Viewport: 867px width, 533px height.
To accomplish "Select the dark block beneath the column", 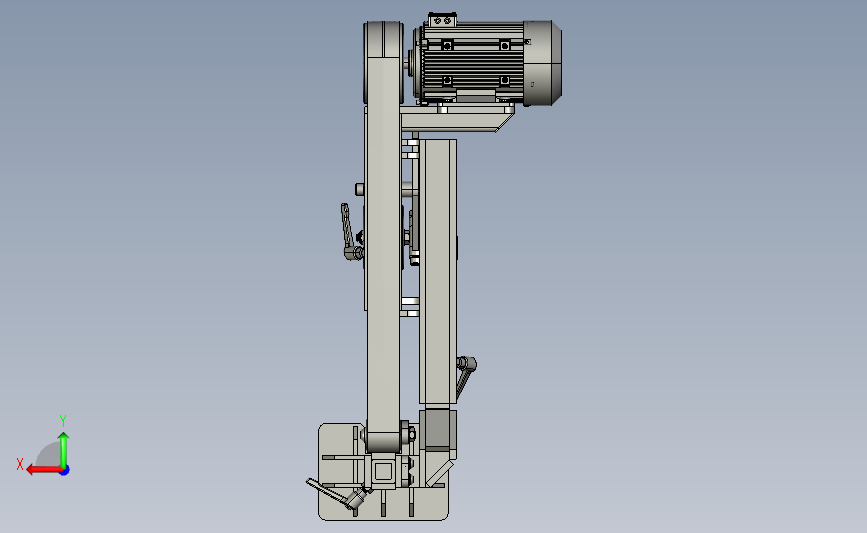I will click(438, 429).
